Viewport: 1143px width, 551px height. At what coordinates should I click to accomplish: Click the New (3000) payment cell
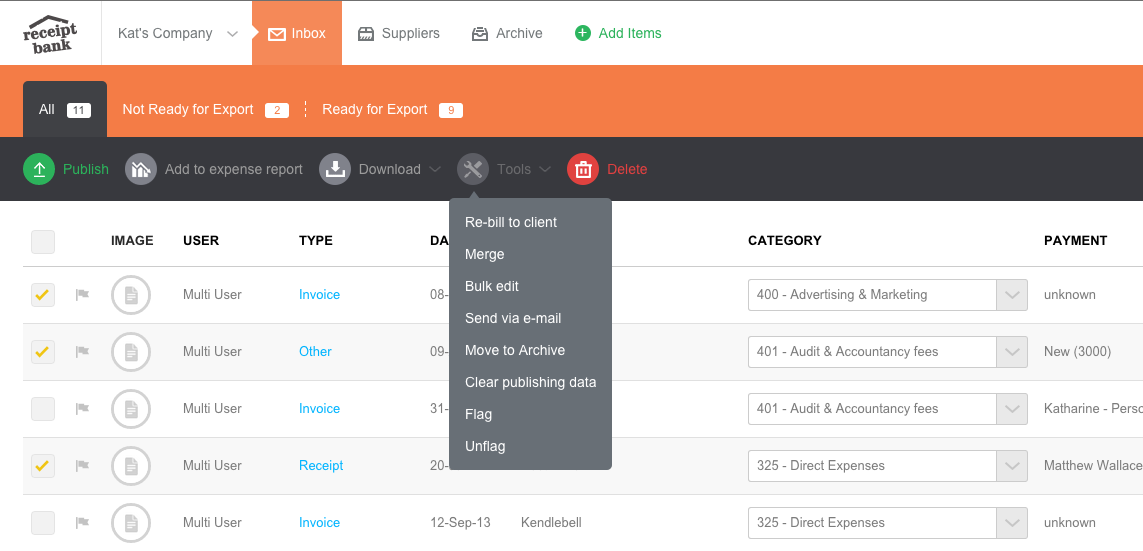[1077, 351]
